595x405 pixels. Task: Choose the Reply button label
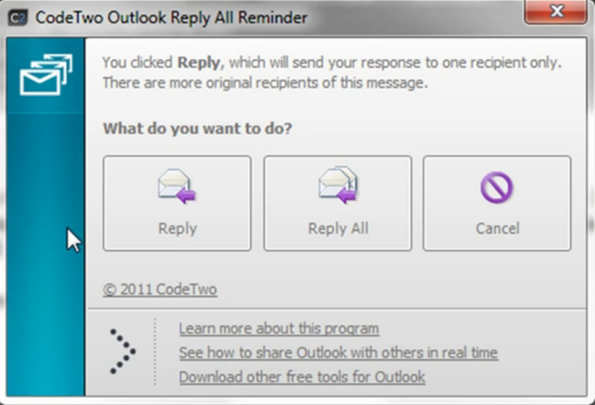(177, 229)
